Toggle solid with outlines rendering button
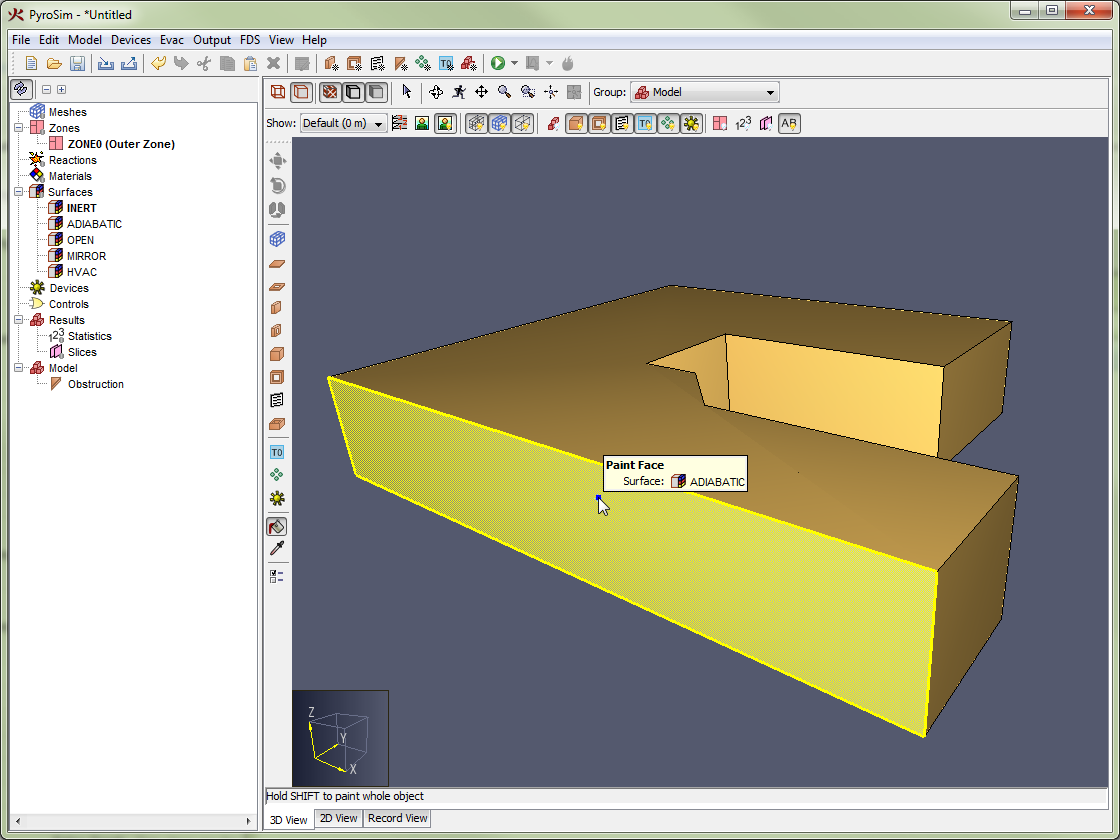Viewport: 1120px width, 840px height. pyautogui.click(x=353, y=92)
